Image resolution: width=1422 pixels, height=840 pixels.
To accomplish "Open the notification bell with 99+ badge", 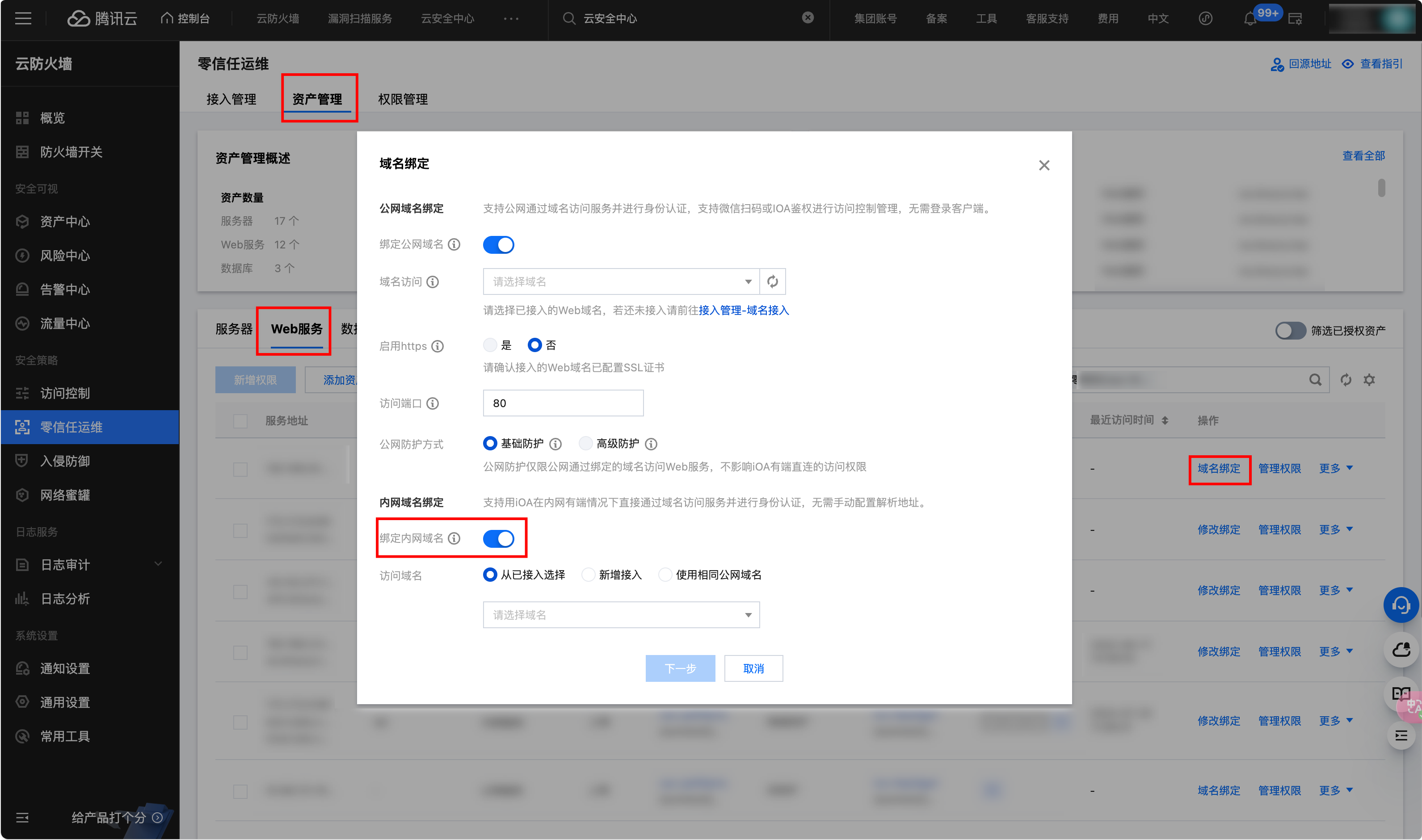I will [1250, 19].
